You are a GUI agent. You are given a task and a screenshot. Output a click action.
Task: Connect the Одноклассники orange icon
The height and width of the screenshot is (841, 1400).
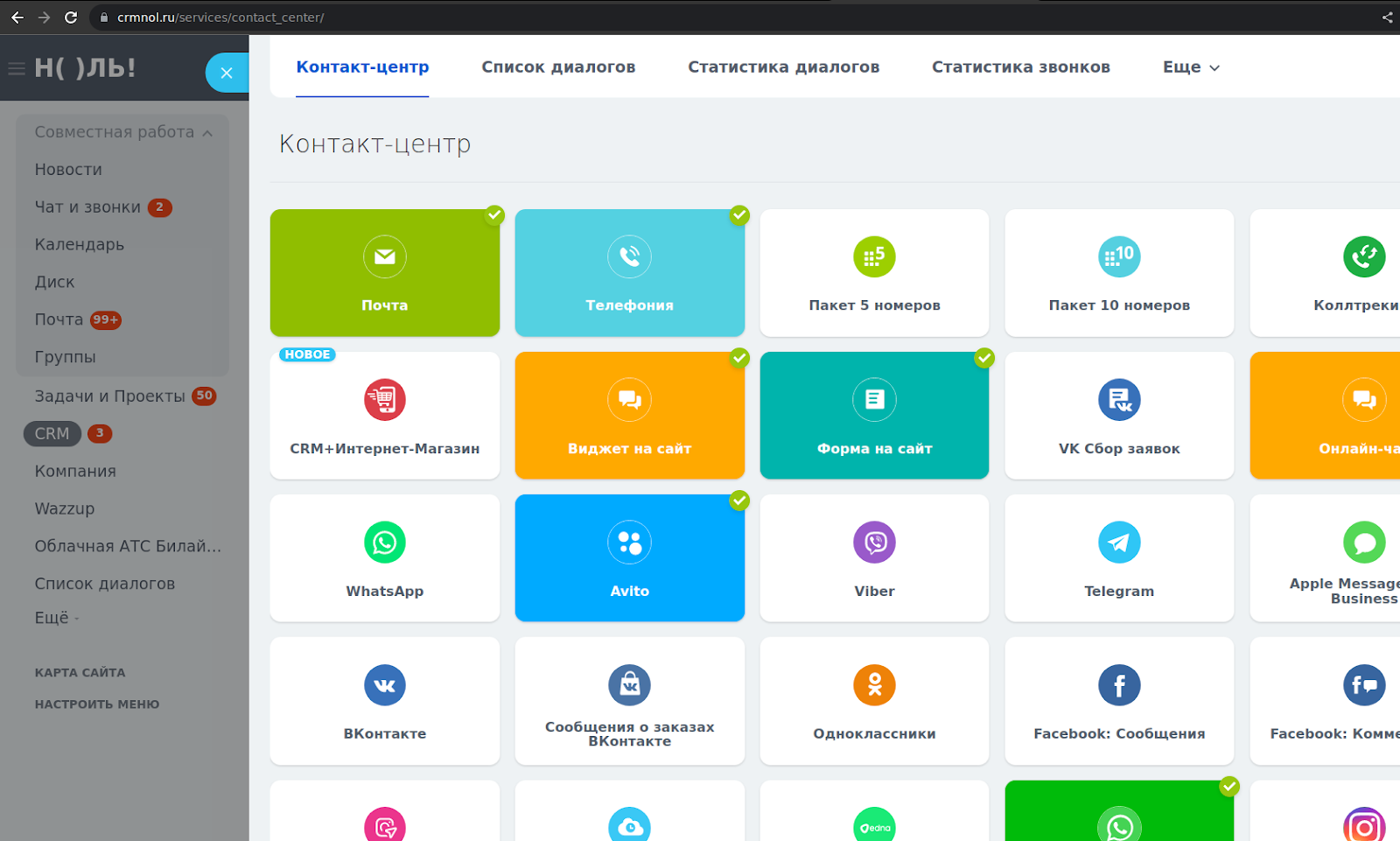coord(875,685)
